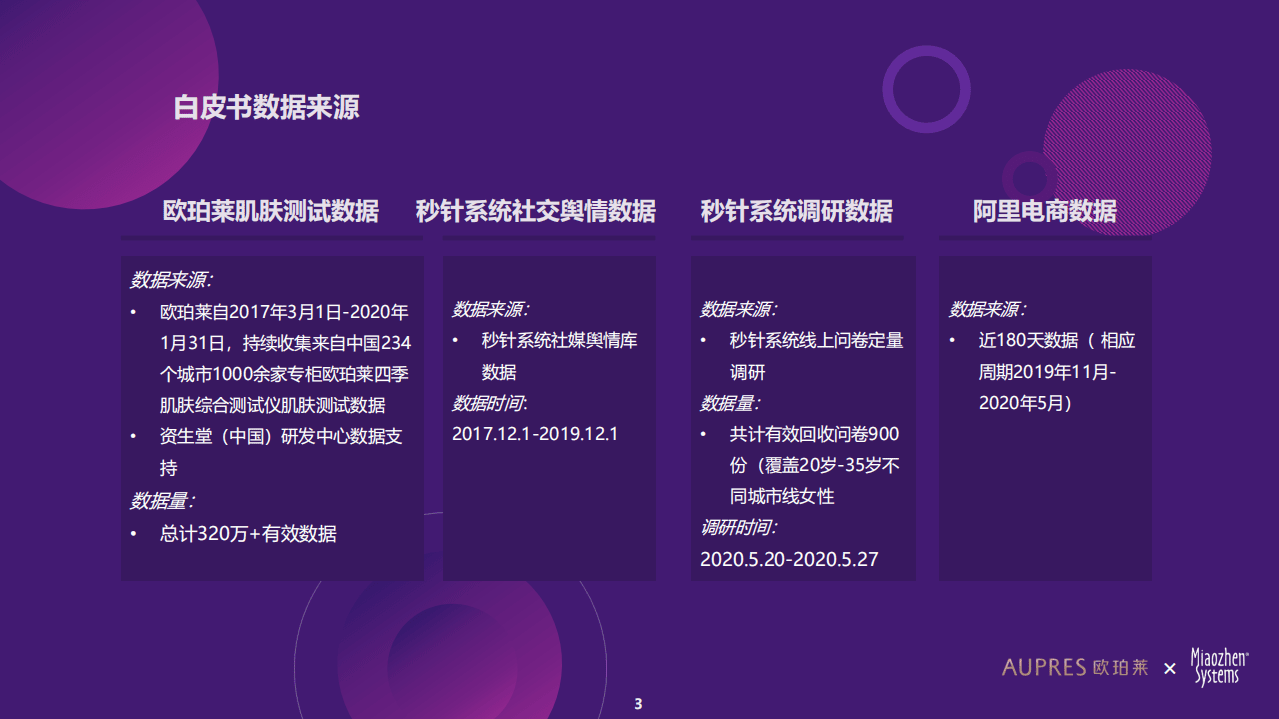Click the white underline bar below 阿里电商数据
Screen dimensions: 1279x719
click(1045, 236)
